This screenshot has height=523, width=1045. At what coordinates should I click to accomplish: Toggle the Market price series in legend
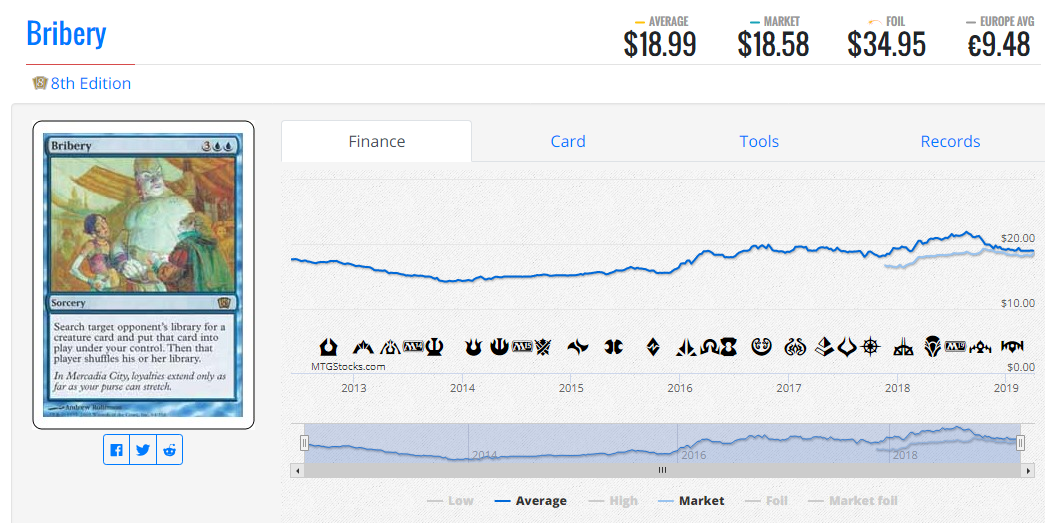[x=691, y=501]
